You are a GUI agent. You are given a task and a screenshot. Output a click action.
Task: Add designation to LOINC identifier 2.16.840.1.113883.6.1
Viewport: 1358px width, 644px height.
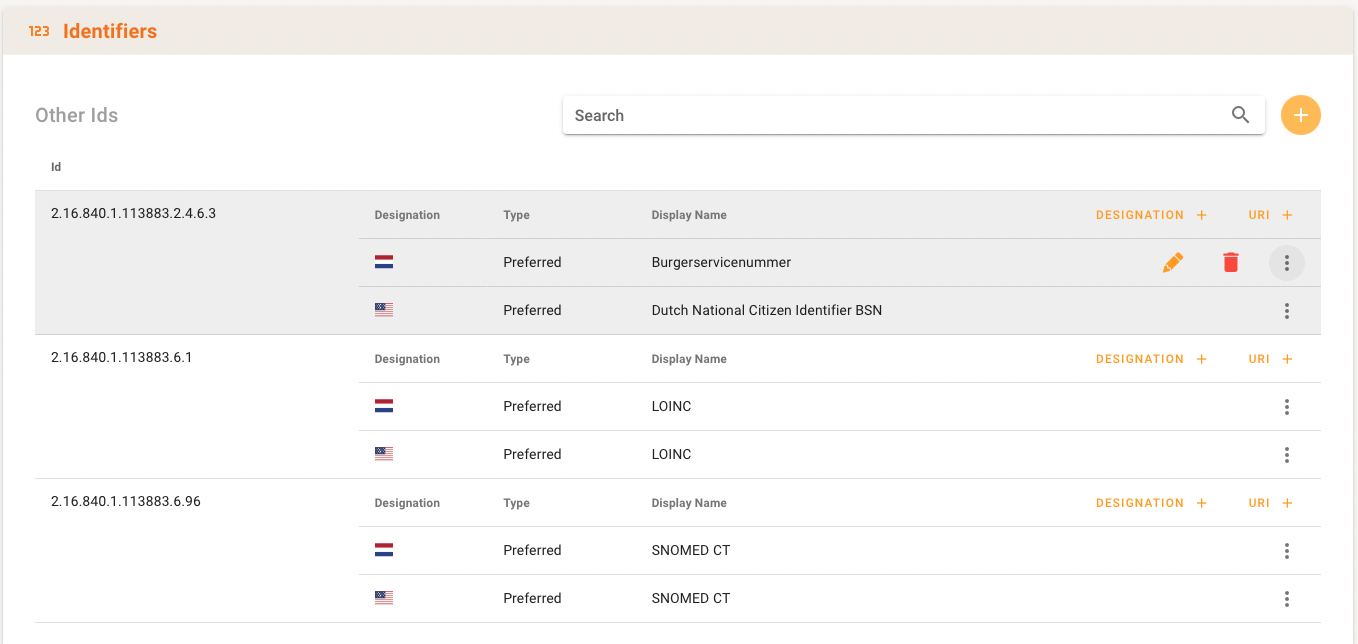(1151, 359)
